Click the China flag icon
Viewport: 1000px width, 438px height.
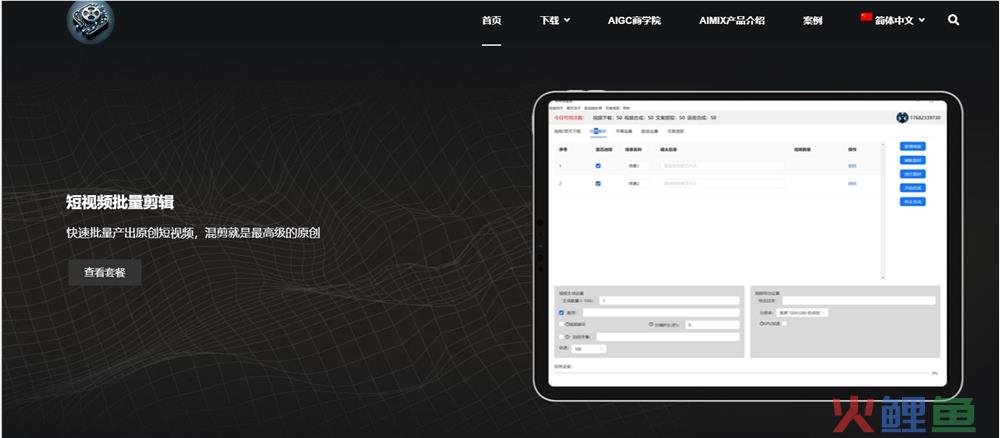[866, 17]
